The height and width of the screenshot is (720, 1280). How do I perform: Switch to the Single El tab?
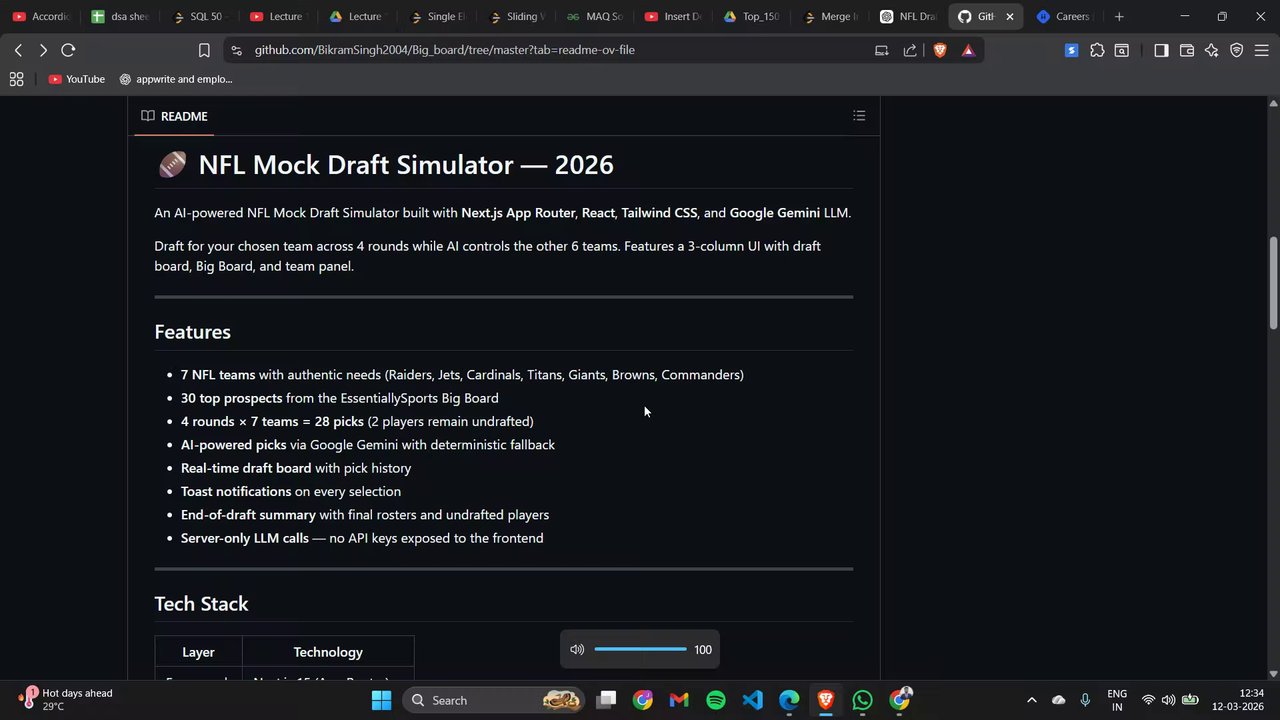436,16
